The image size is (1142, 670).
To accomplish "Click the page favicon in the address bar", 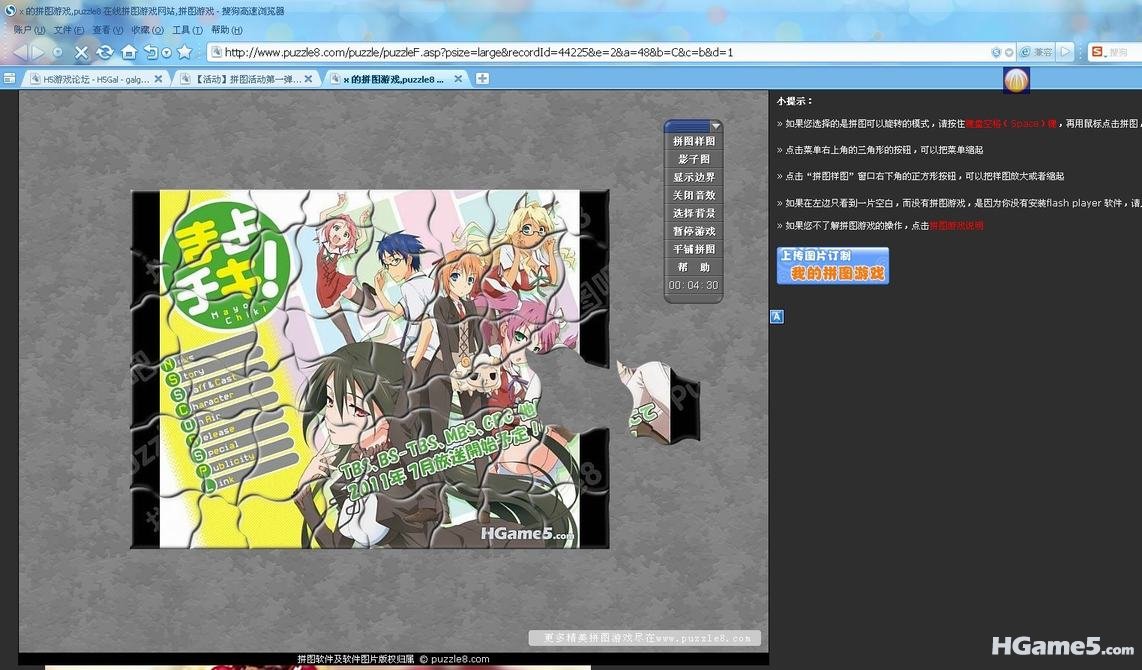I will click(x=216, y=52).
